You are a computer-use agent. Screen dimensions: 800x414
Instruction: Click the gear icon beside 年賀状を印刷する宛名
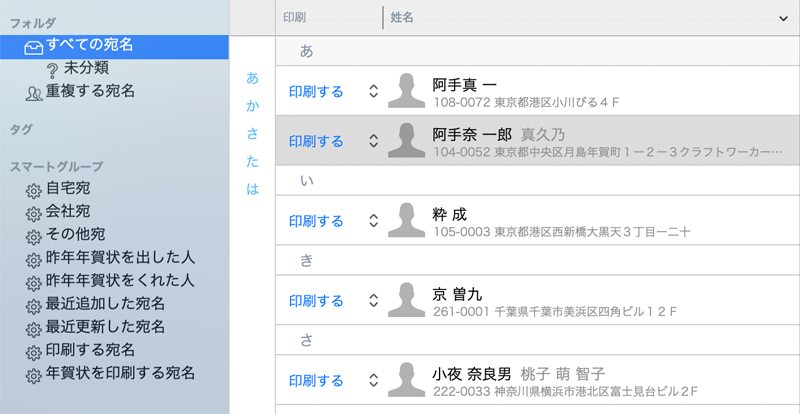[x=34, y=375]
